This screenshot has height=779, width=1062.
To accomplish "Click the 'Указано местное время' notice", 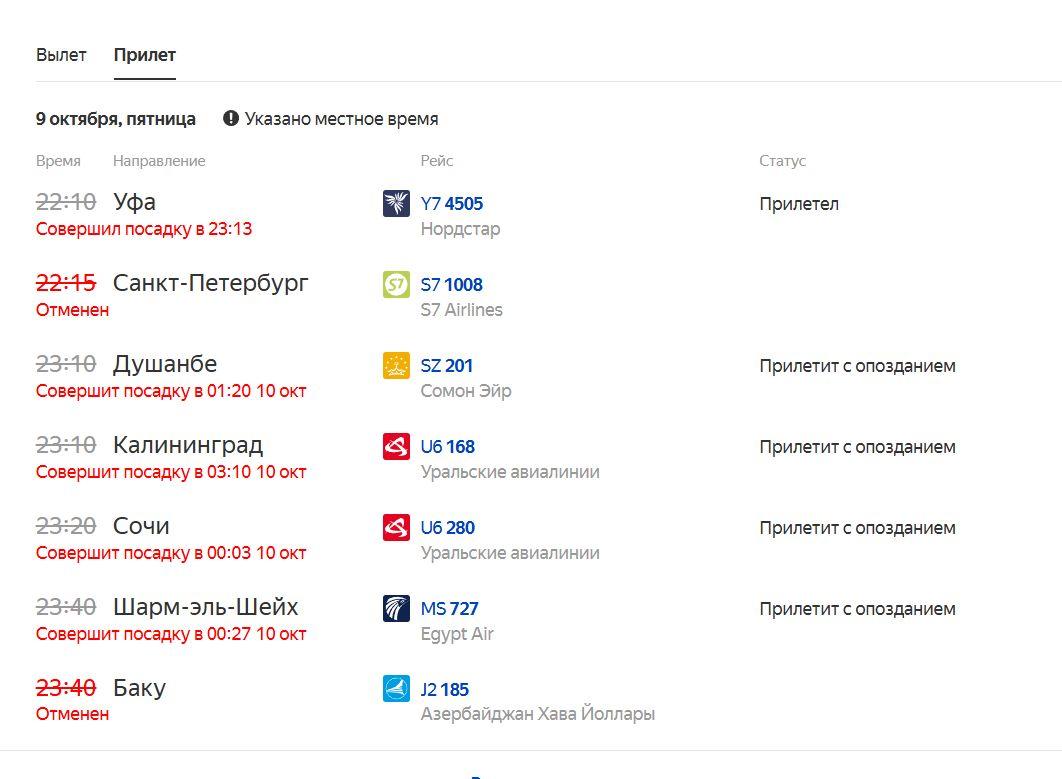I will click(x=341, y=119).
